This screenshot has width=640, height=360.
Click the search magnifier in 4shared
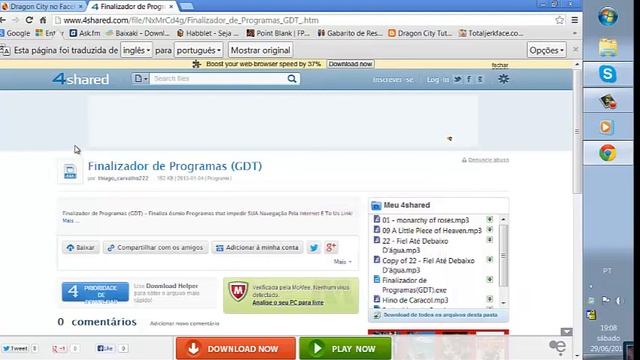click(x=292, y=79)
